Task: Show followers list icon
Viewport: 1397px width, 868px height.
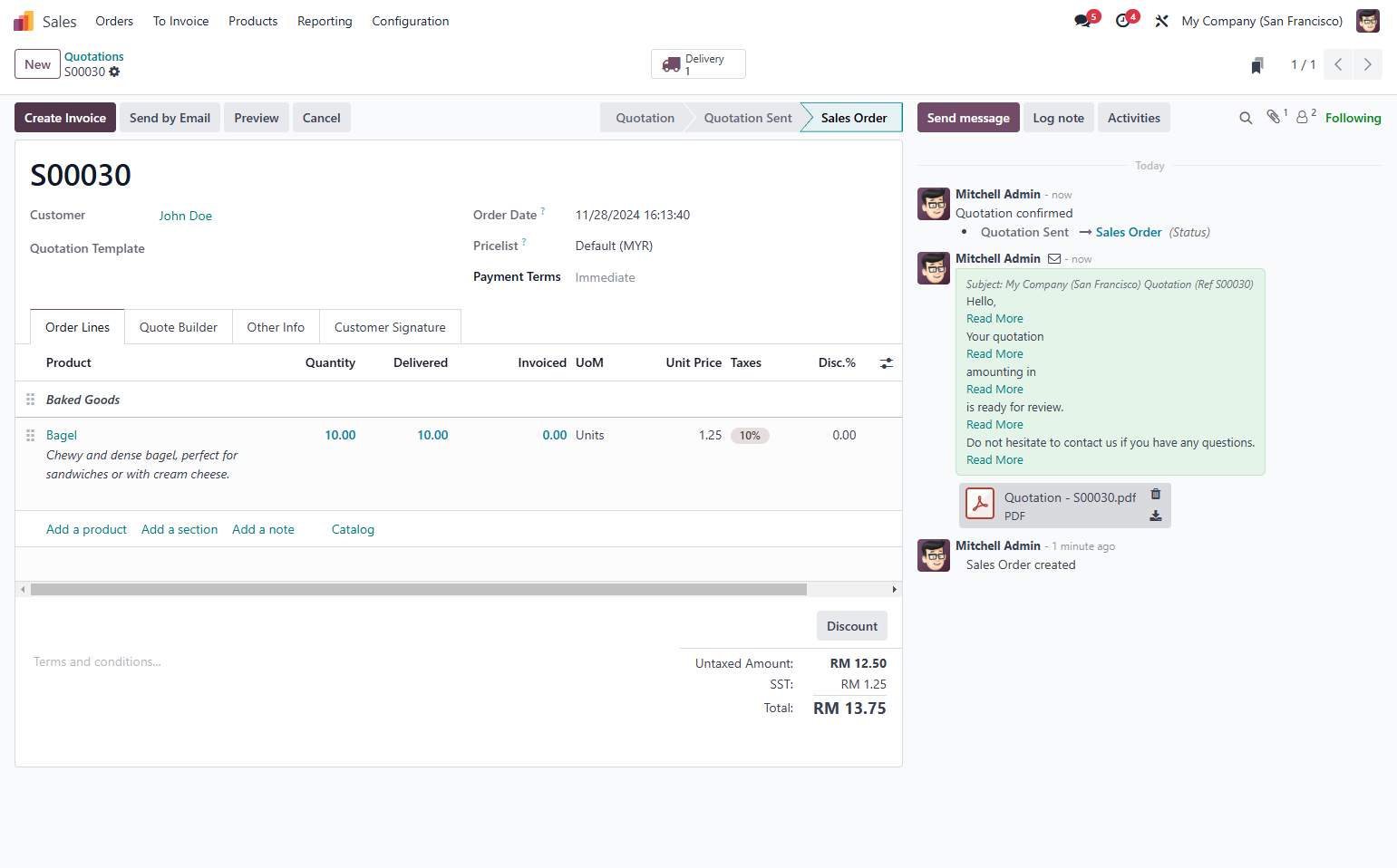Action: [x=1303, y=117]
